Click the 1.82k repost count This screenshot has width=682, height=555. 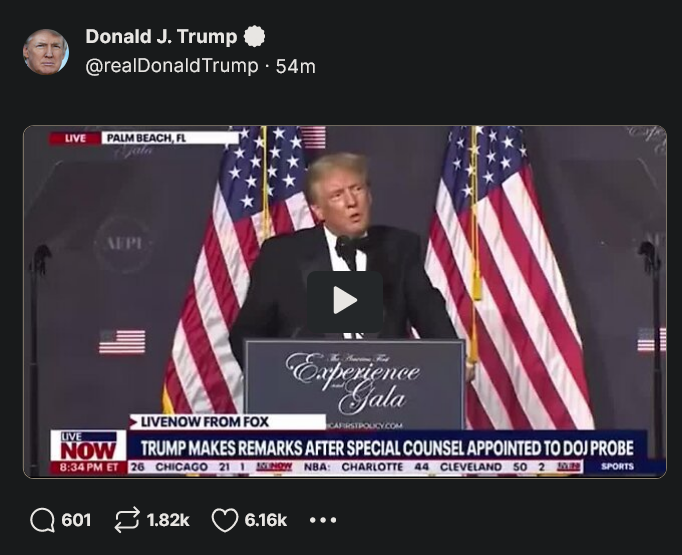168,520
